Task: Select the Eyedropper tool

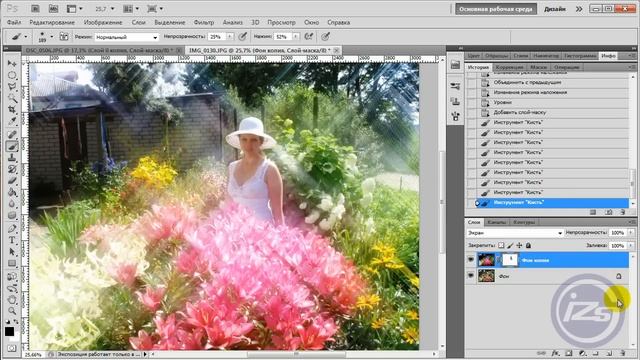Action: click(12, 121)
